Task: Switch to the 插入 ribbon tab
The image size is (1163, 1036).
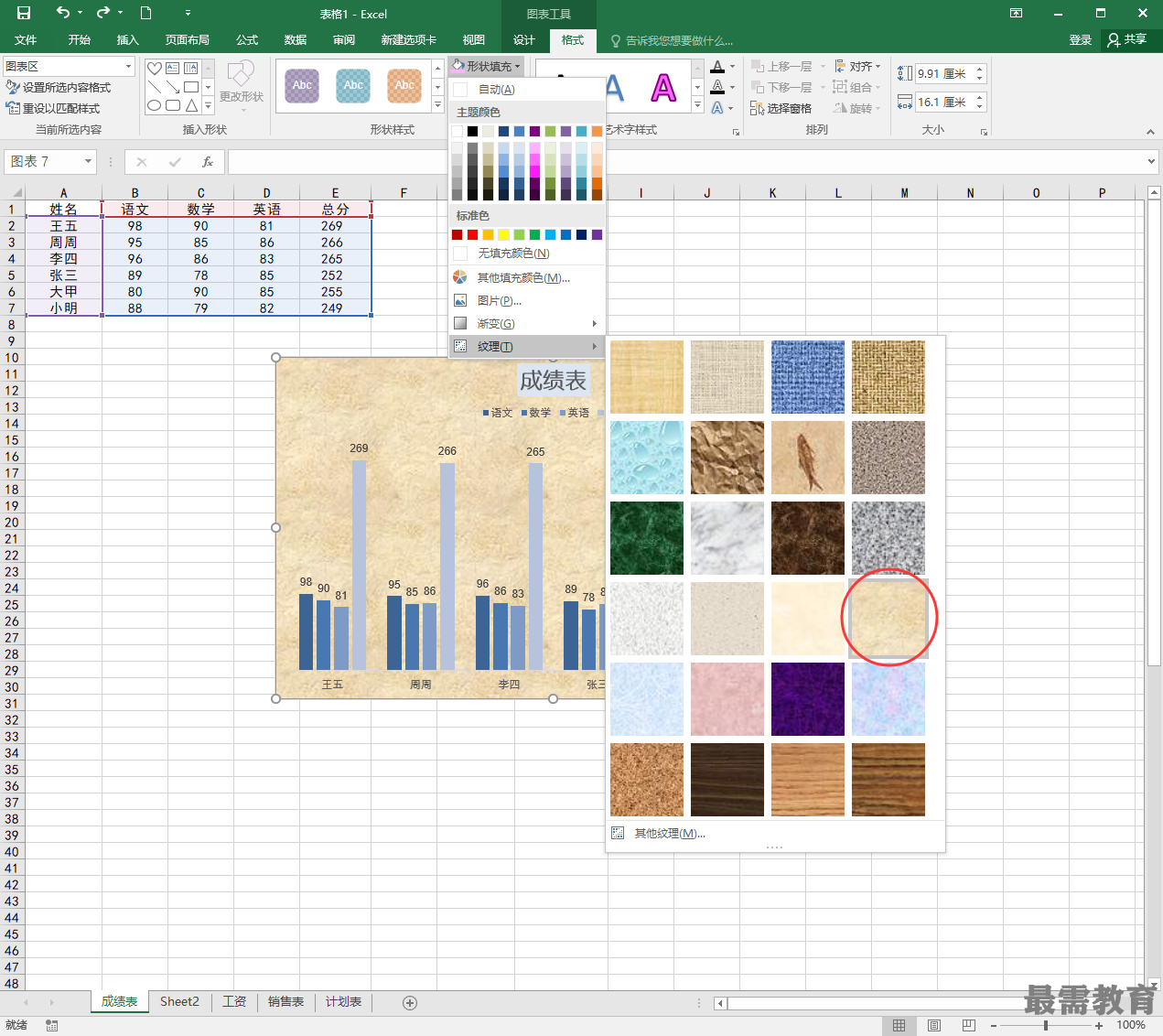Action: (x=128, y=40)
